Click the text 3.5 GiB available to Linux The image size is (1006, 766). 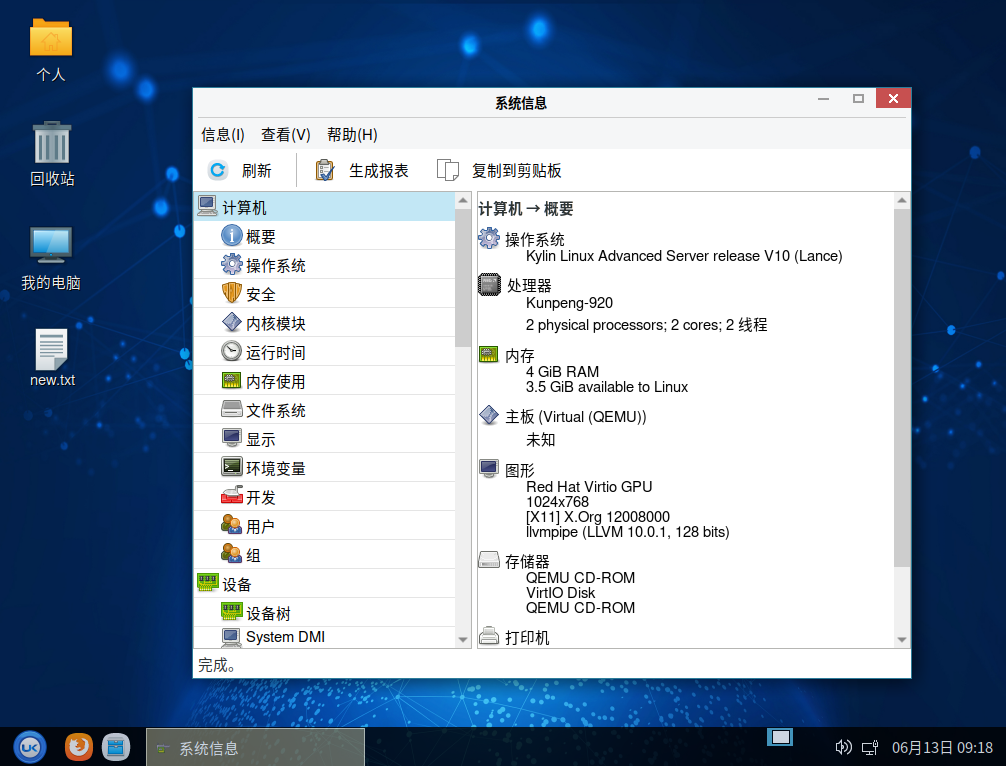coord(606,387)
